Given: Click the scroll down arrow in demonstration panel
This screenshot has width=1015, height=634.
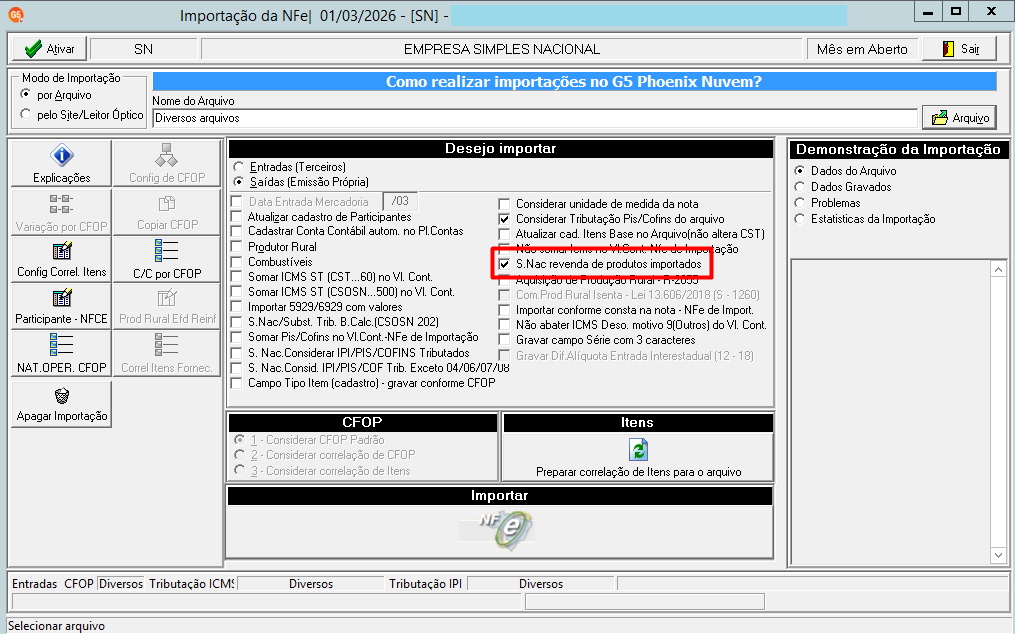Looking at the screenshot, I should point(998,556).
